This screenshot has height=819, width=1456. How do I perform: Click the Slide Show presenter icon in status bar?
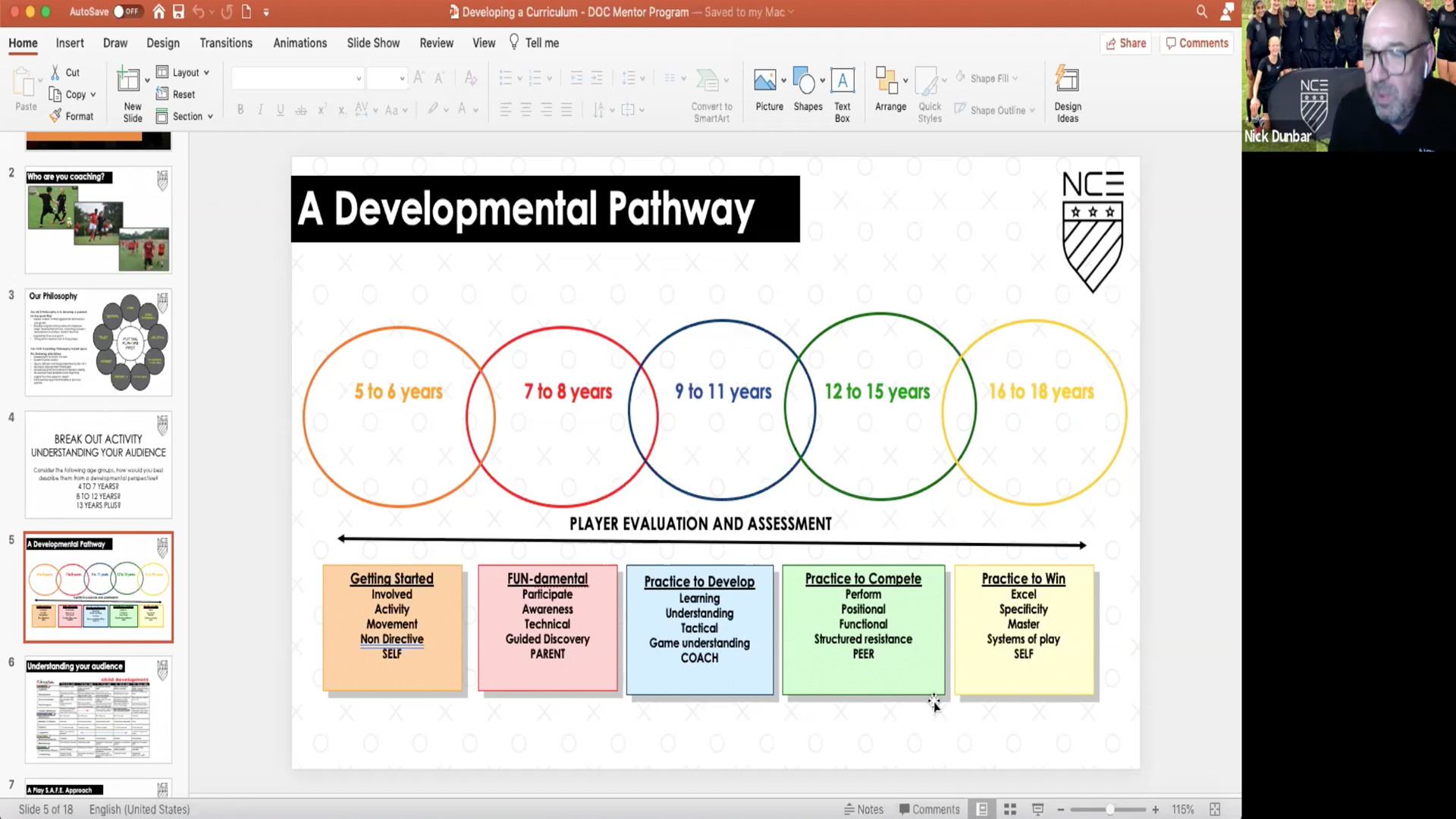(x=1038, y=809)
